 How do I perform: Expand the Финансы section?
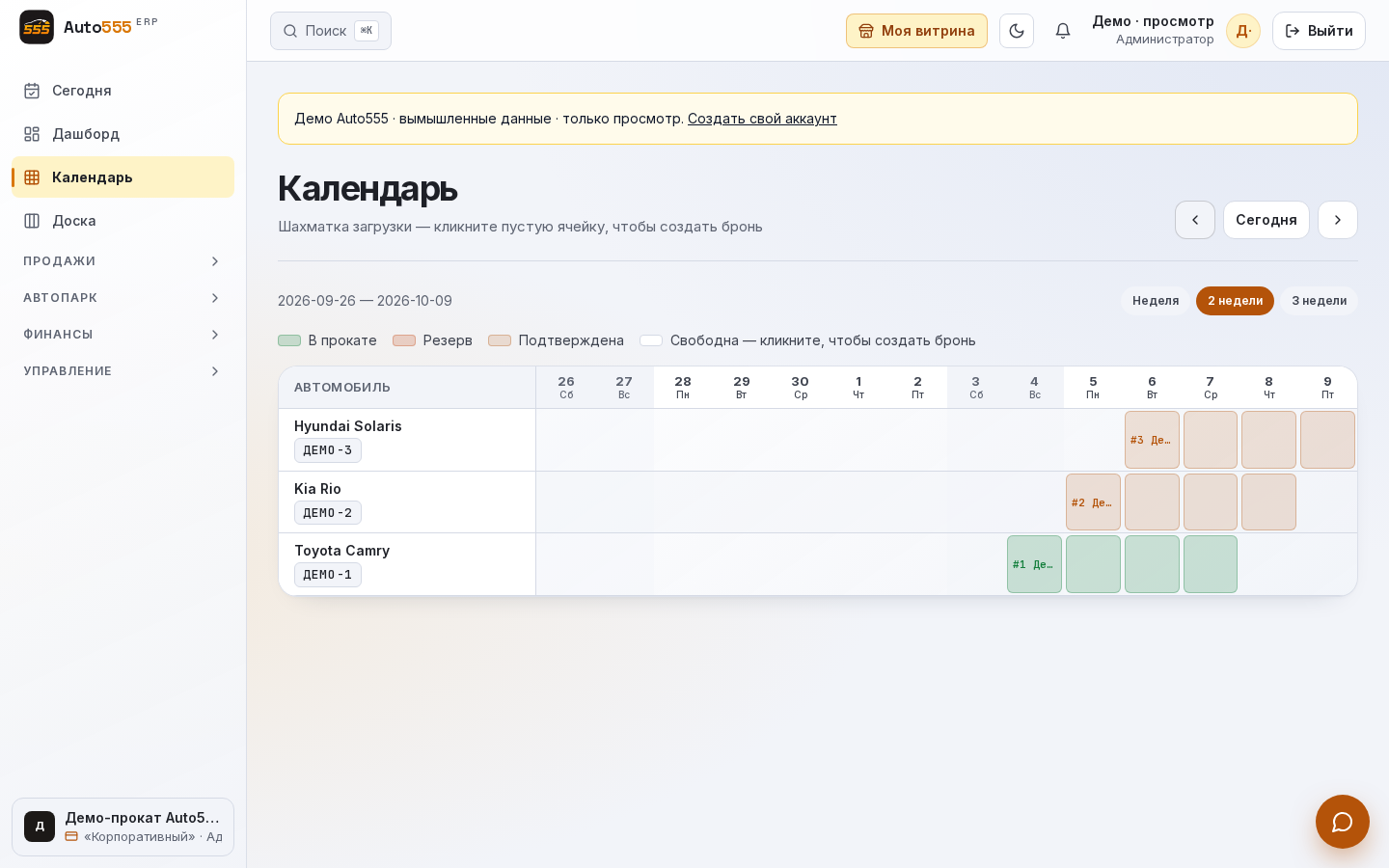(x=123, y=335)
